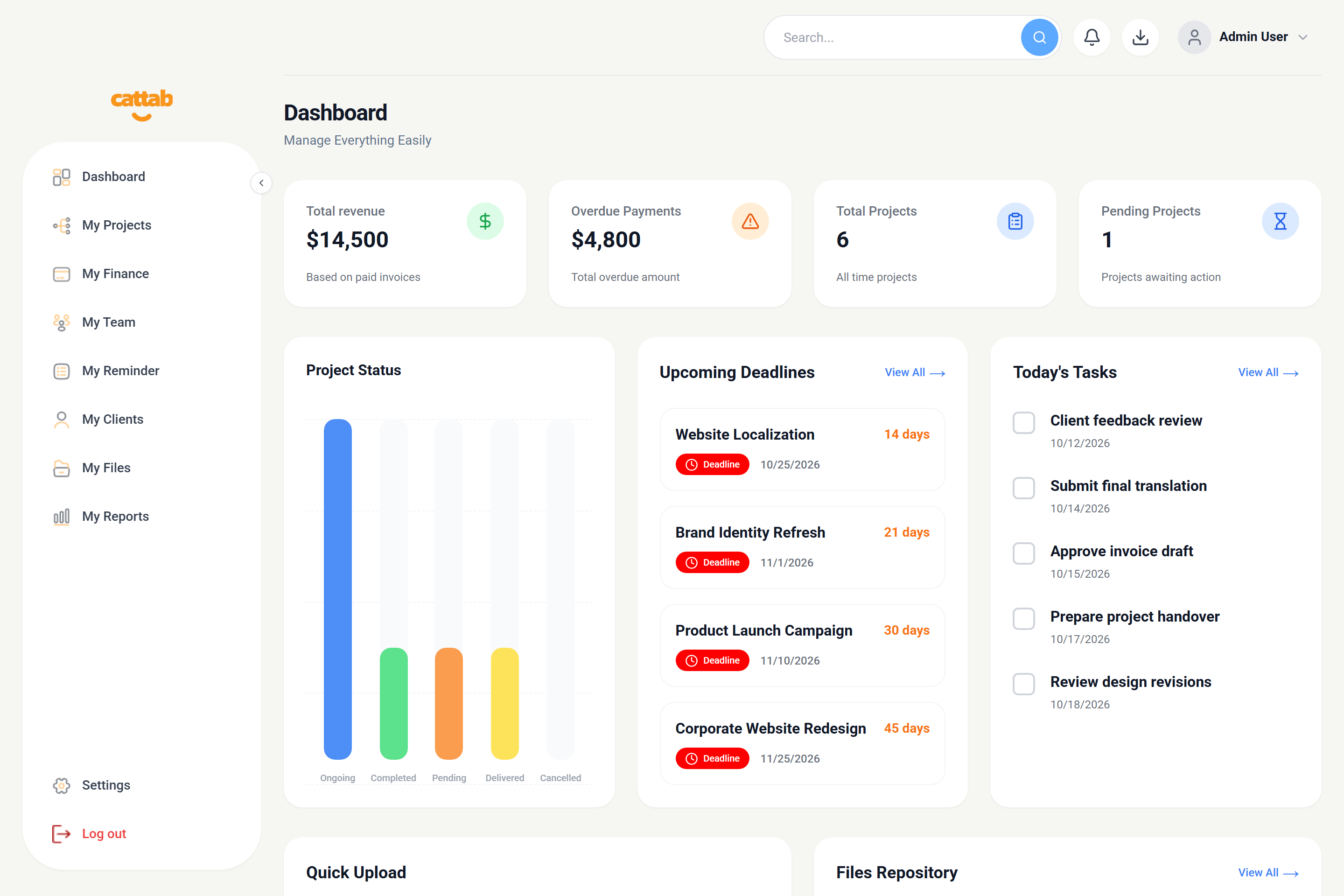Click the green dollar revenue icon
The height and width of the screenshot is (896, 1344).
click(x=484, y=221)
